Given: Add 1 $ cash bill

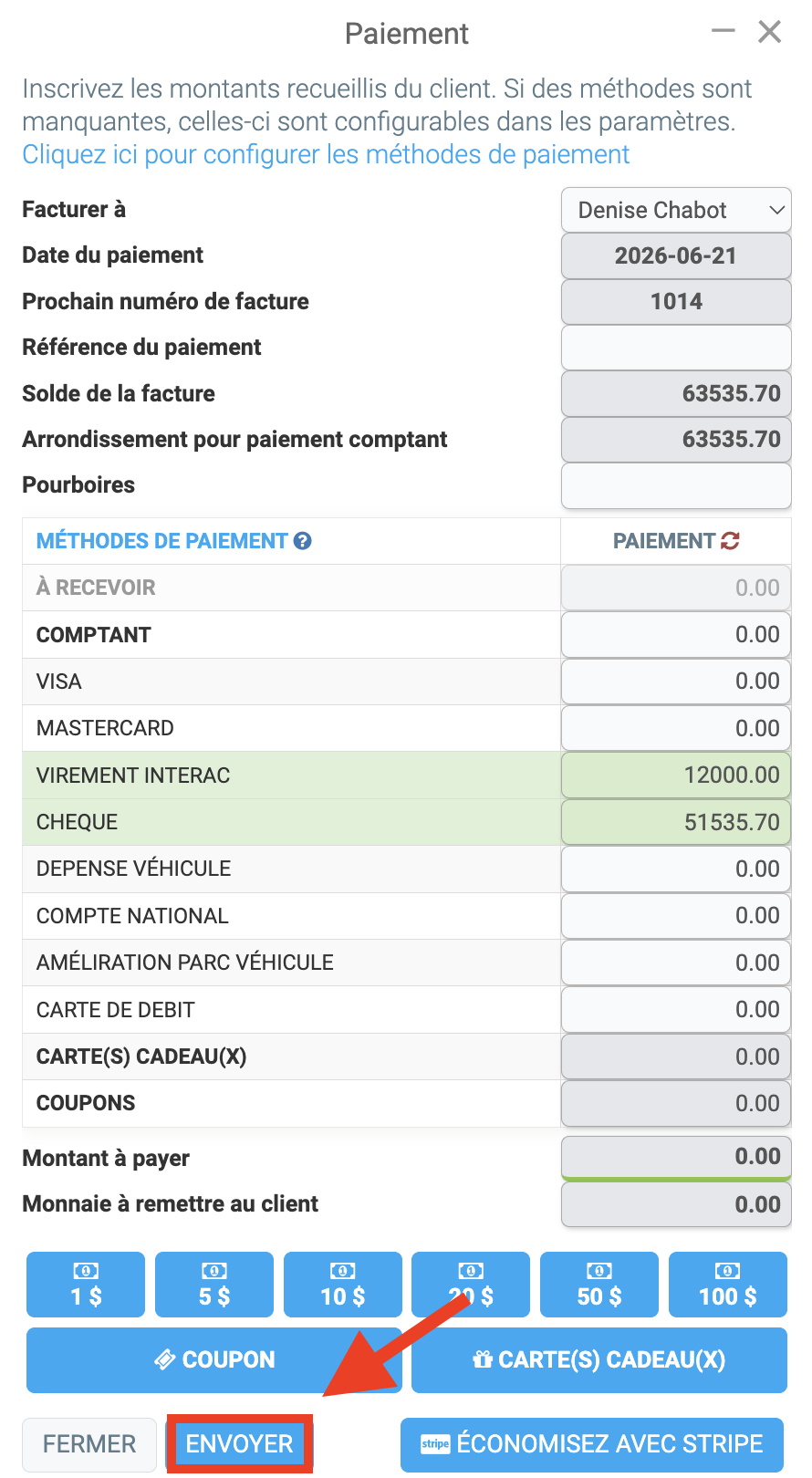Looking at the screenshot, I should click(86, 1285).
